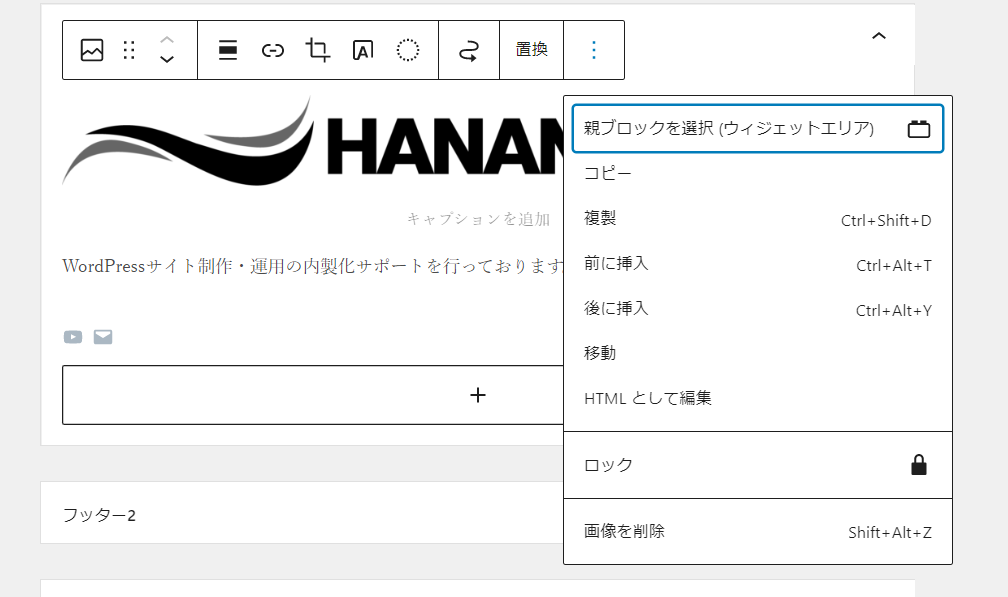Click the add text over image icon

click(x=363, y=50)
